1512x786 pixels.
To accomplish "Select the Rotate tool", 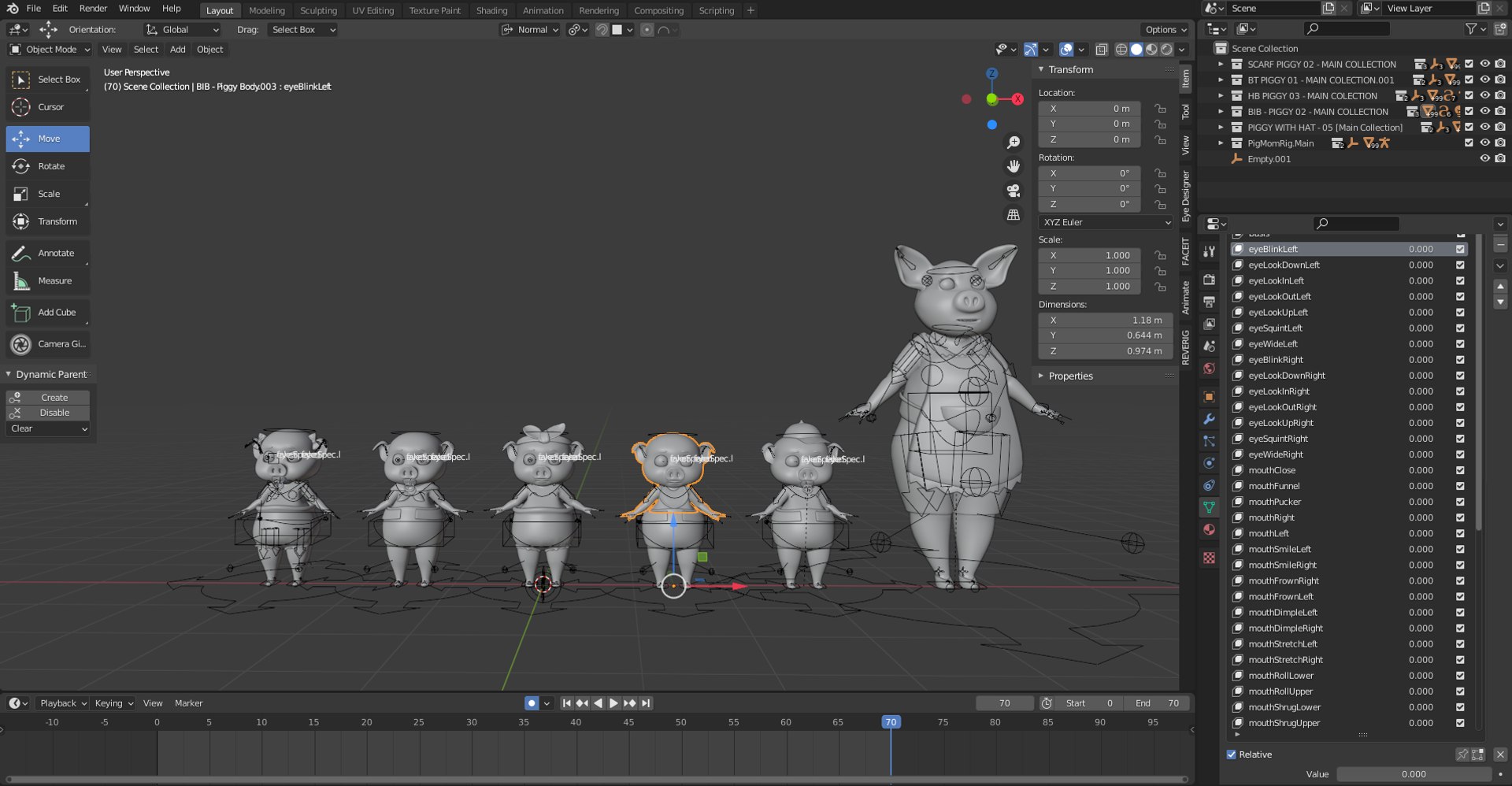I will click(x=47, y=166).
